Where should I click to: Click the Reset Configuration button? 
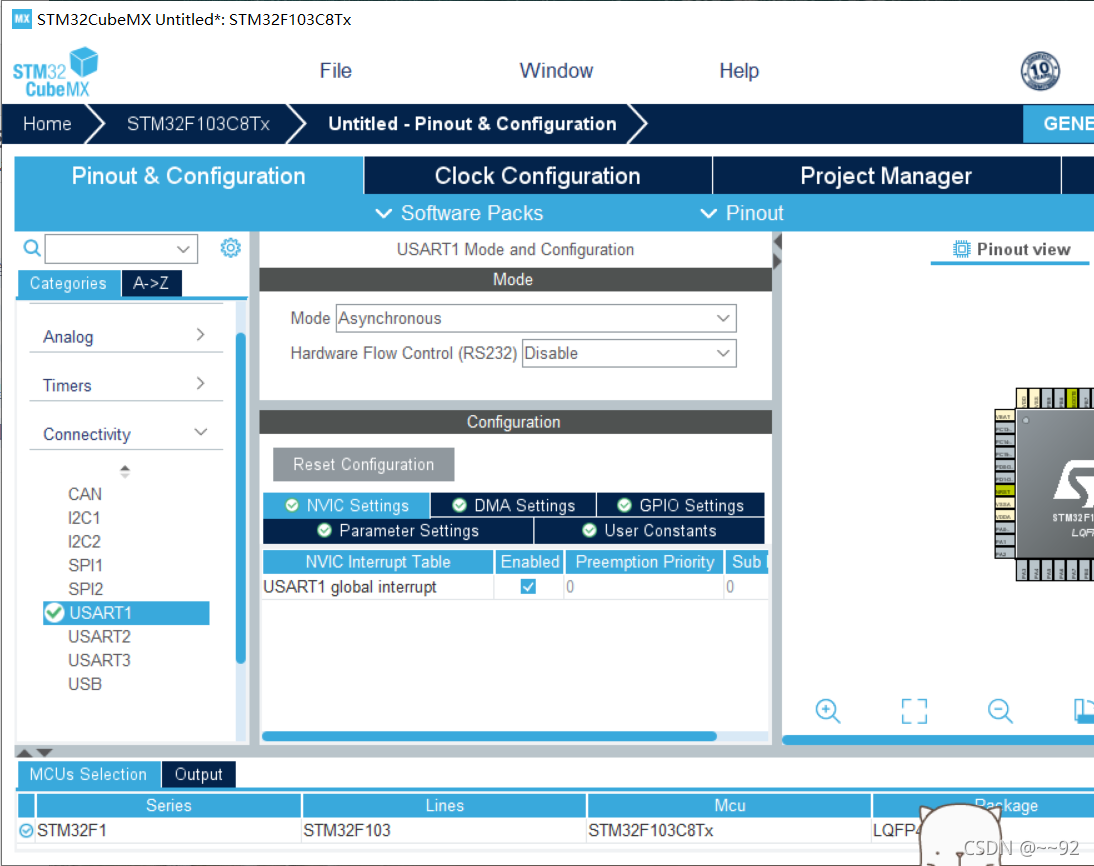[364, 464]
